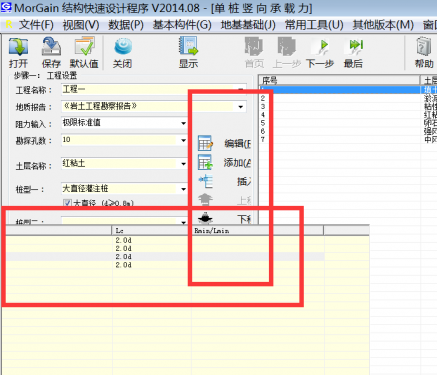Image resolution: width=437 pixels, height=375 pixels.
Task: Open the 桩型一 dropdown
Action: (183, 189)
